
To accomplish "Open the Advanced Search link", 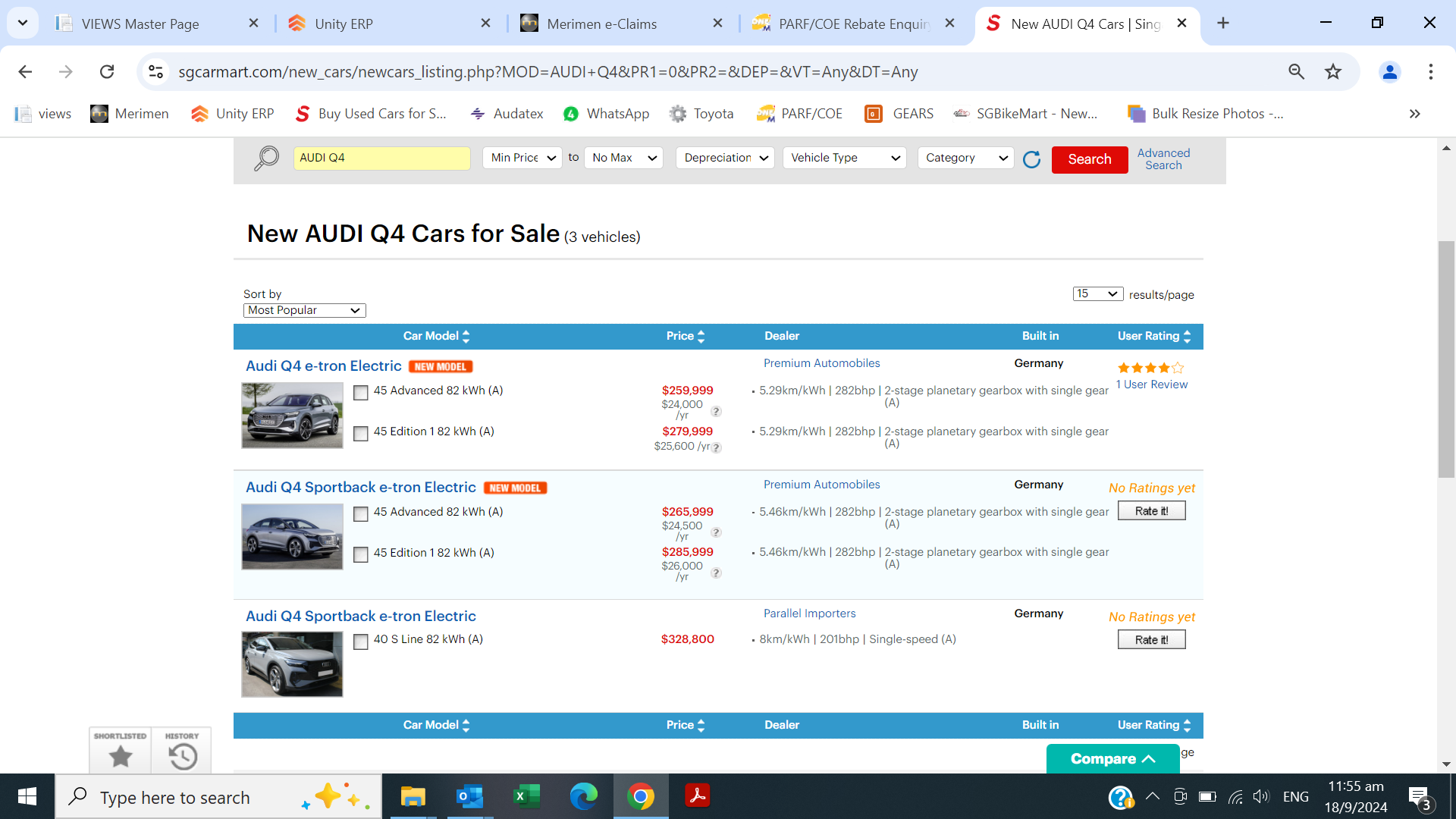I will (1163, 159).
